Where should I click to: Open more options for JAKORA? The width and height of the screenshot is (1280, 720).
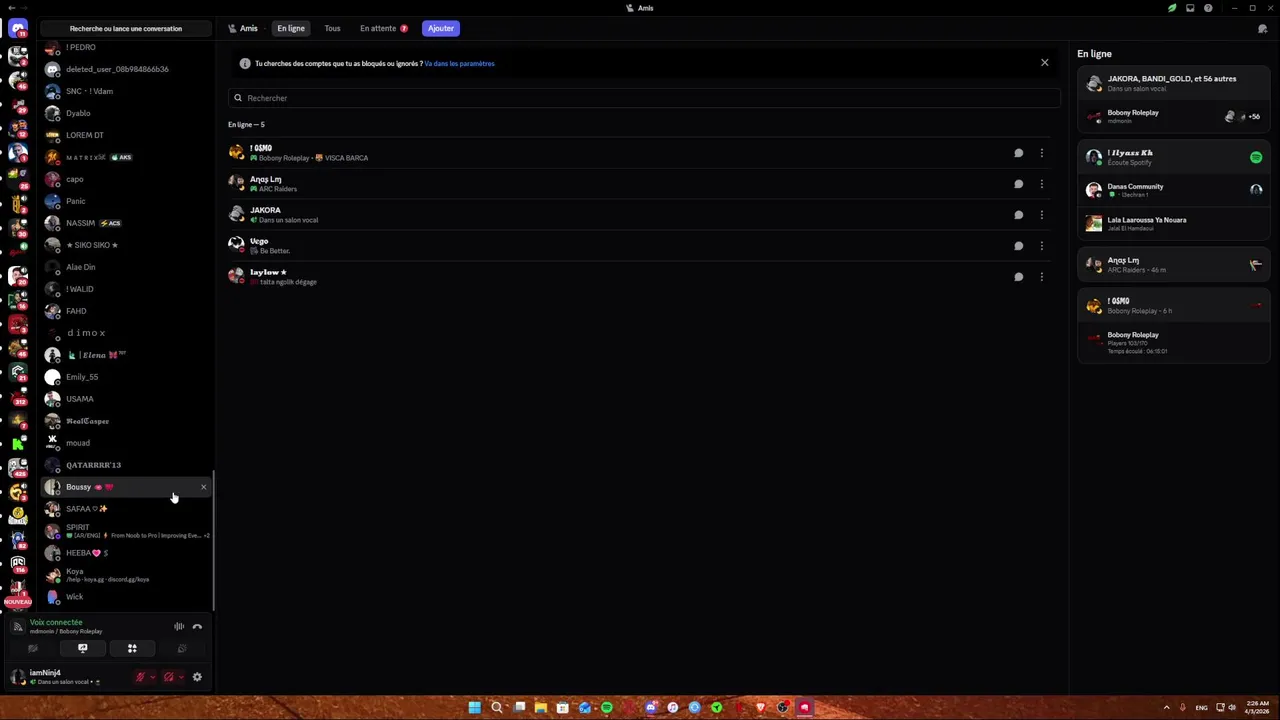[1041, 215]
